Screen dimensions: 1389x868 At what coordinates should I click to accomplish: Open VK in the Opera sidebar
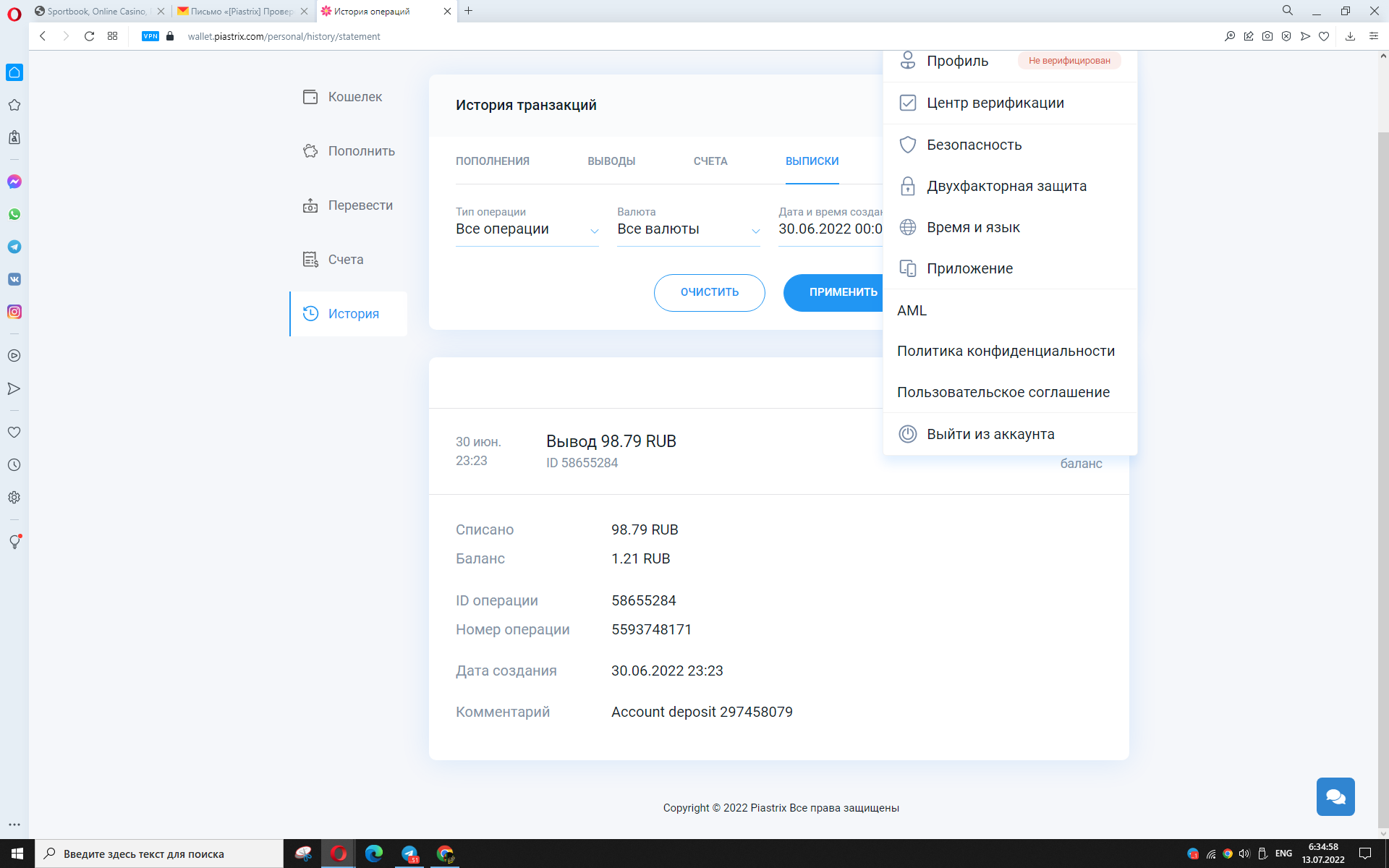click(x=14, y=279)
